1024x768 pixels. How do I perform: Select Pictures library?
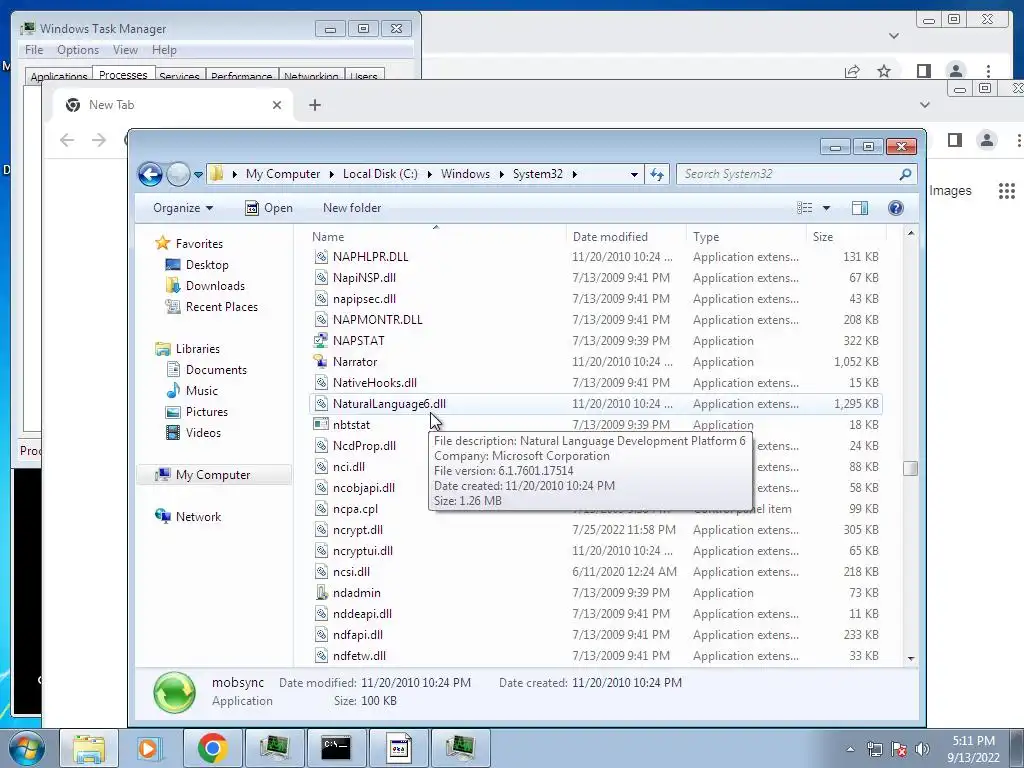click(x=206, y=411)
